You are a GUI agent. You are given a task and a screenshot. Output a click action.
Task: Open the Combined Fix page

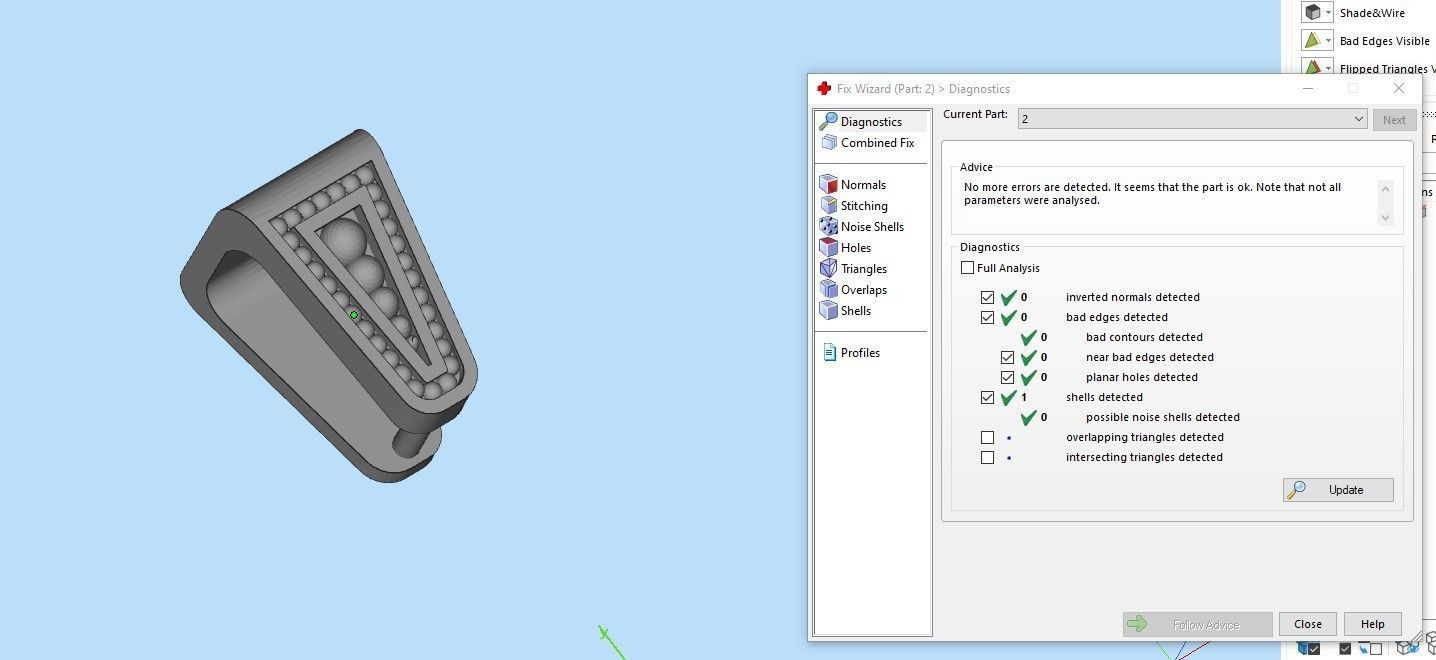(x=868, y=143)
